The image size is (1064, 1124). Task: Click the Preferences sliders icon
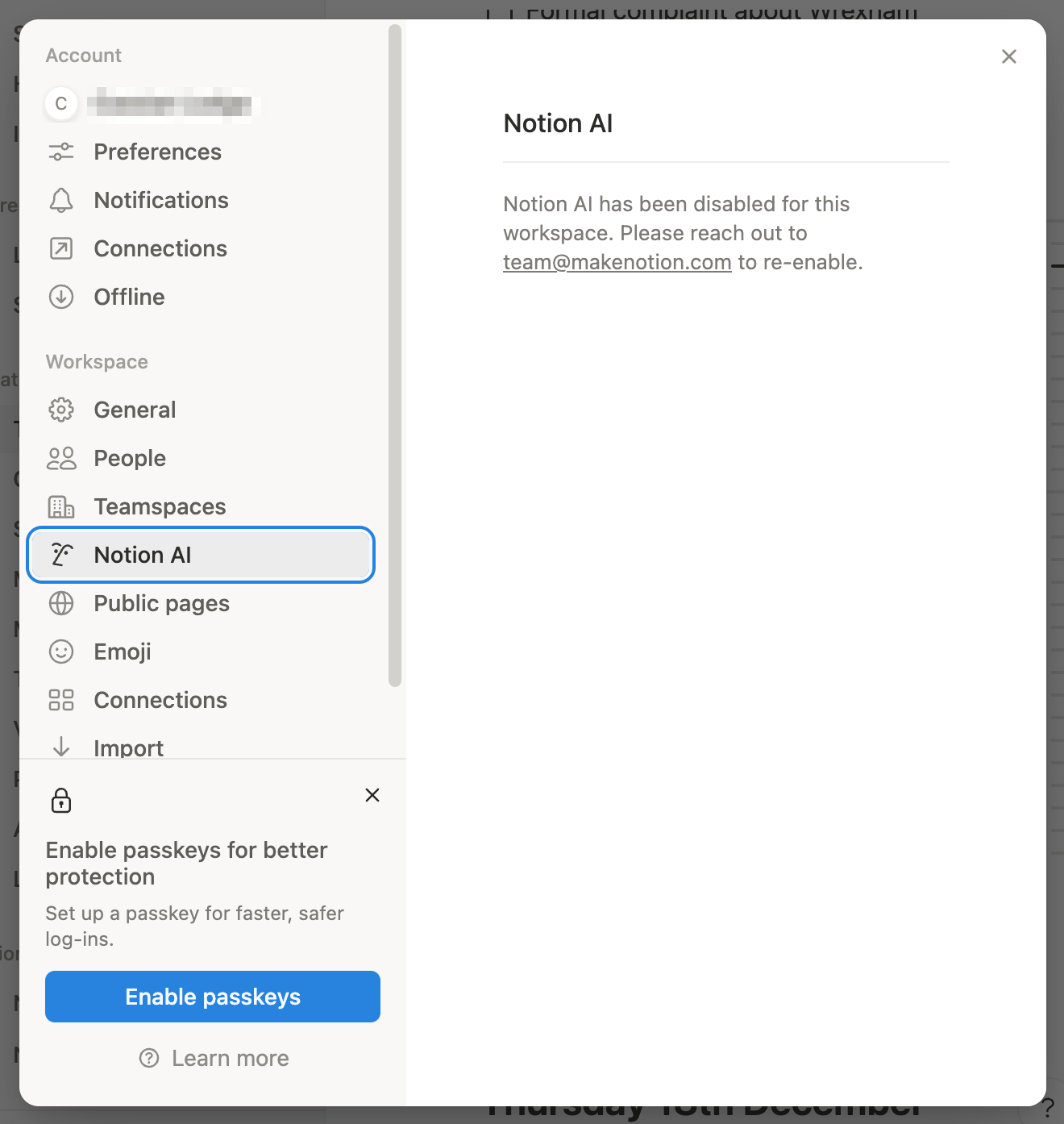(61, 152)
